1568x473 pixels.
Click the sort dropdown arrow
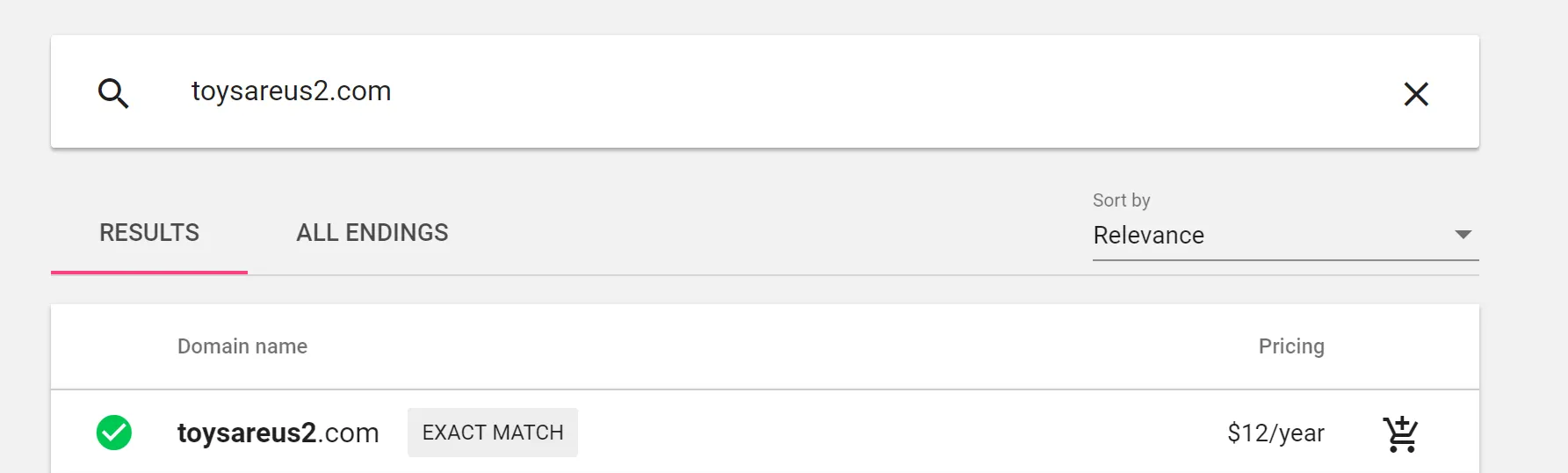coord(1463,235)
